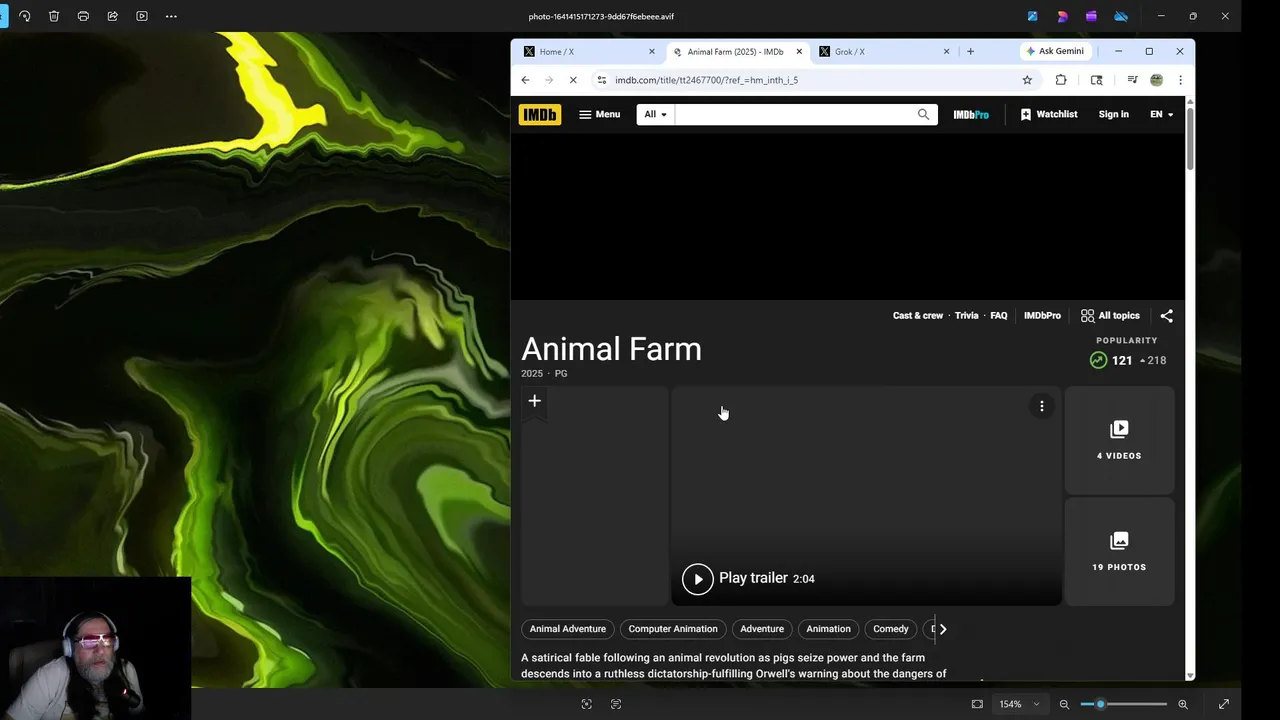1280x720 pixels.
Task: Click the popularity rank 121
Action: pos(1122,360)
